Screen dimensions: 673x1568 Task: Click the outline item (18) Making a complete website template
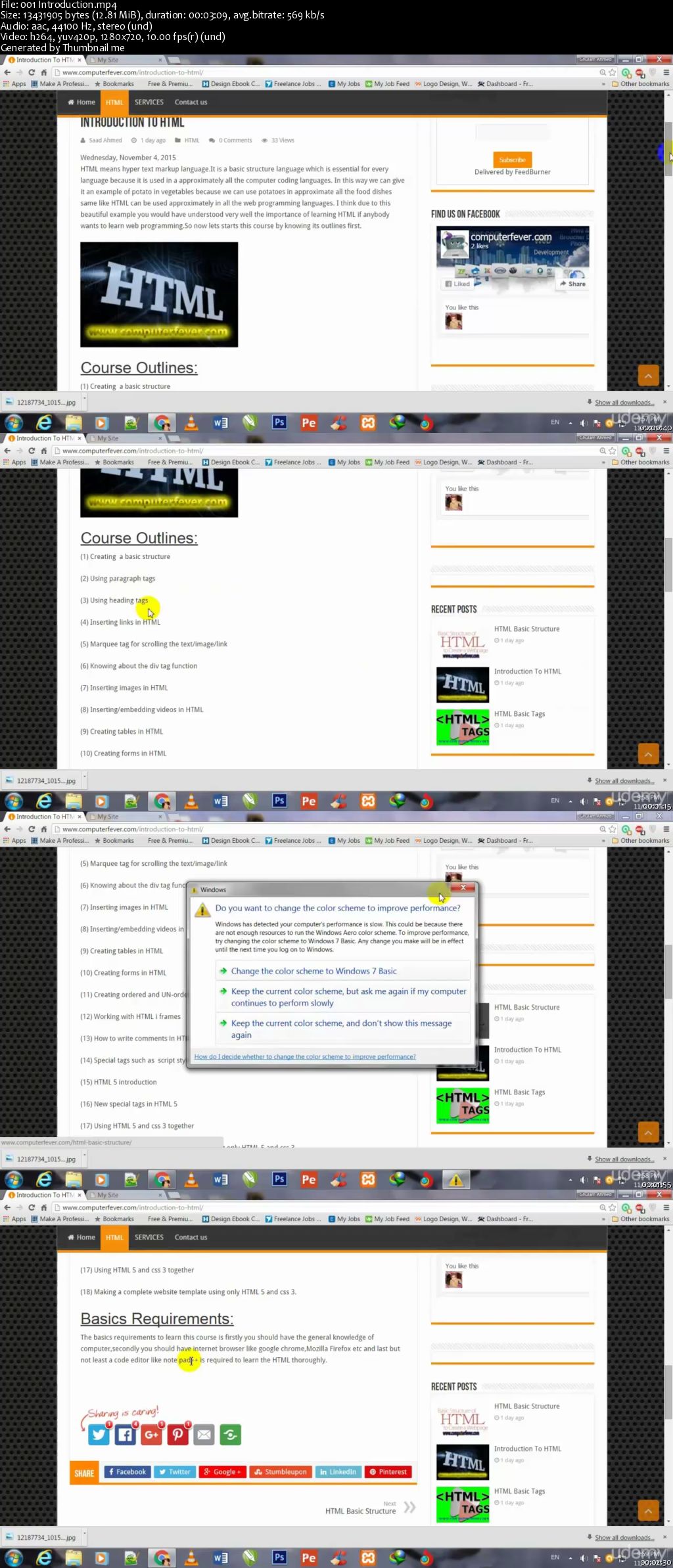click(x=188, y=1292)
